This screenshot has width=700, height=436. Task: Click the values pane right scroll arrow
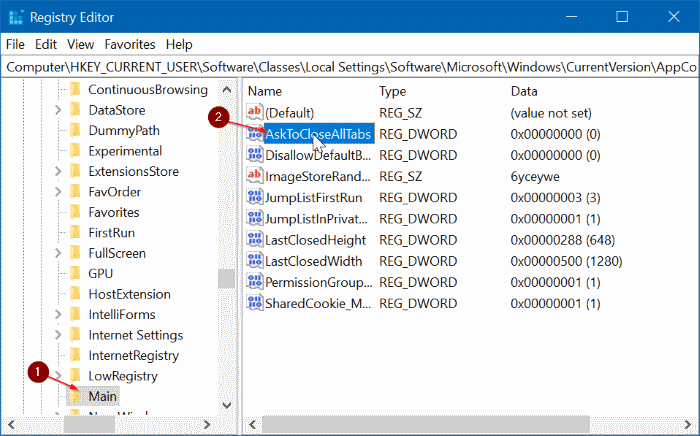tap(687, 424)
